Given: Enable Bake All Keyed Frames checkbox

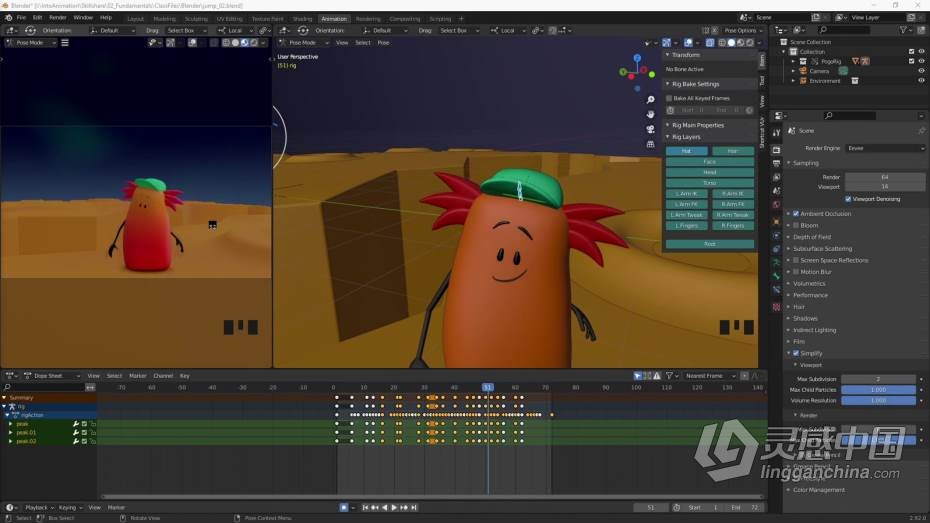Looking at the screenshot, I should click(x=670, y=98).
